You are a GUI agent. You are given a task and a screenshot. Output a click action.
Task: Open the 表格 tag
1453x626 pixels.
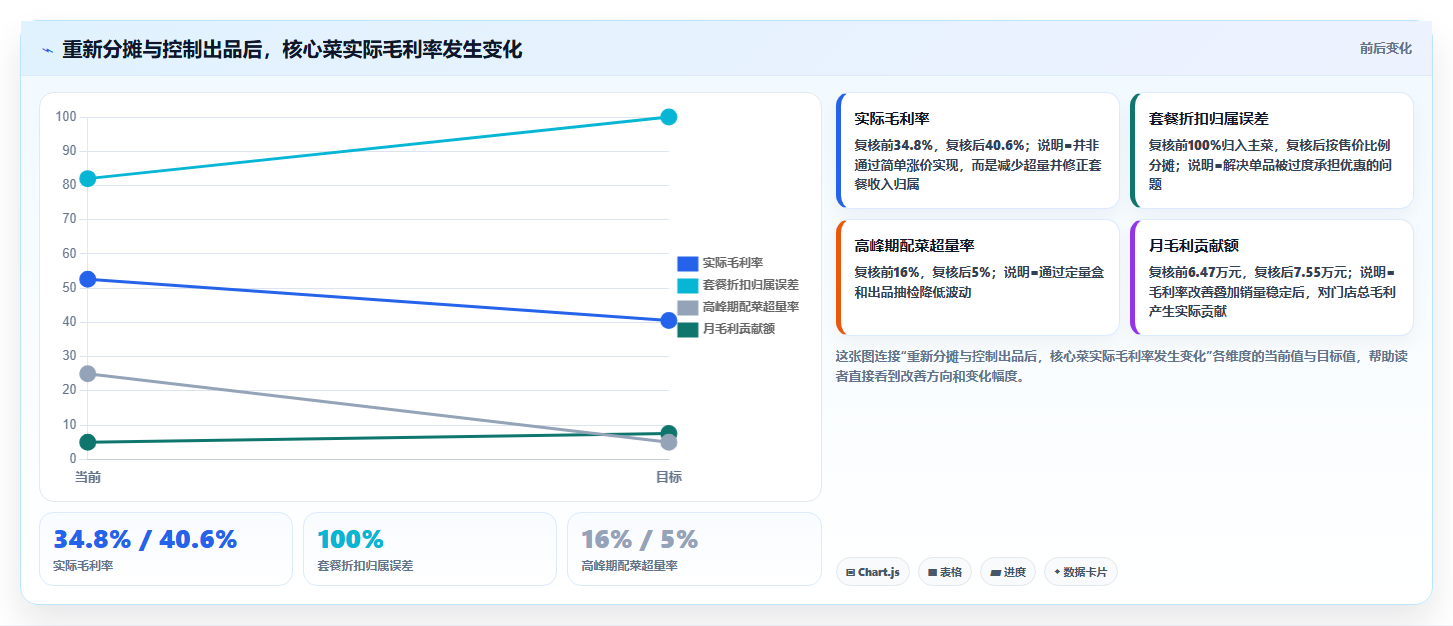pyautogui.click(x=944, y=572)
